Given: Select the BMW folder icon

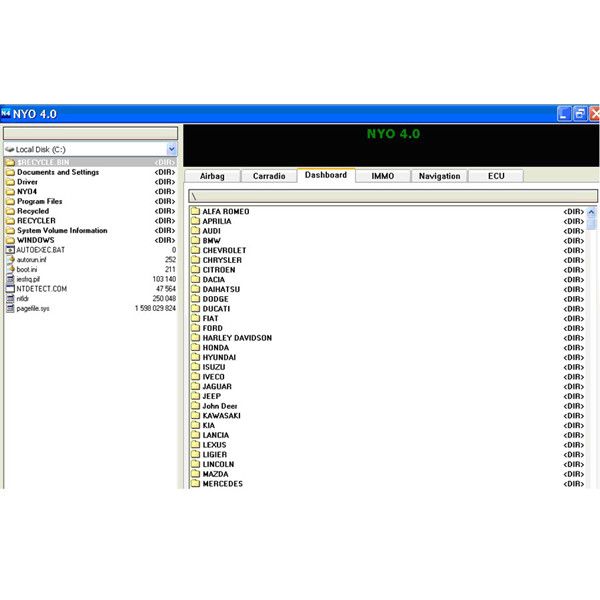Looking at the screenshot, I should point(195,241).
